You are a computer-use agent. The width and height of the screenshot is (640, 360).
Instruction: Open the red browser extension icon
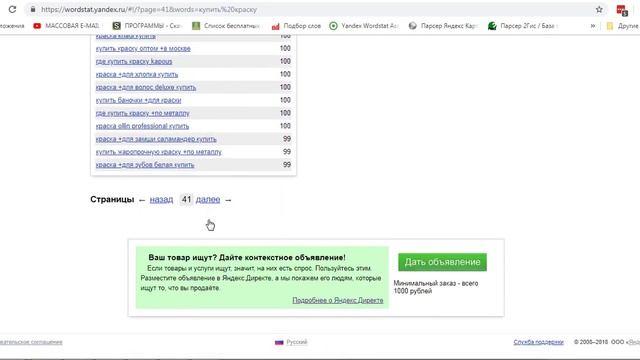tap(622, 10)
